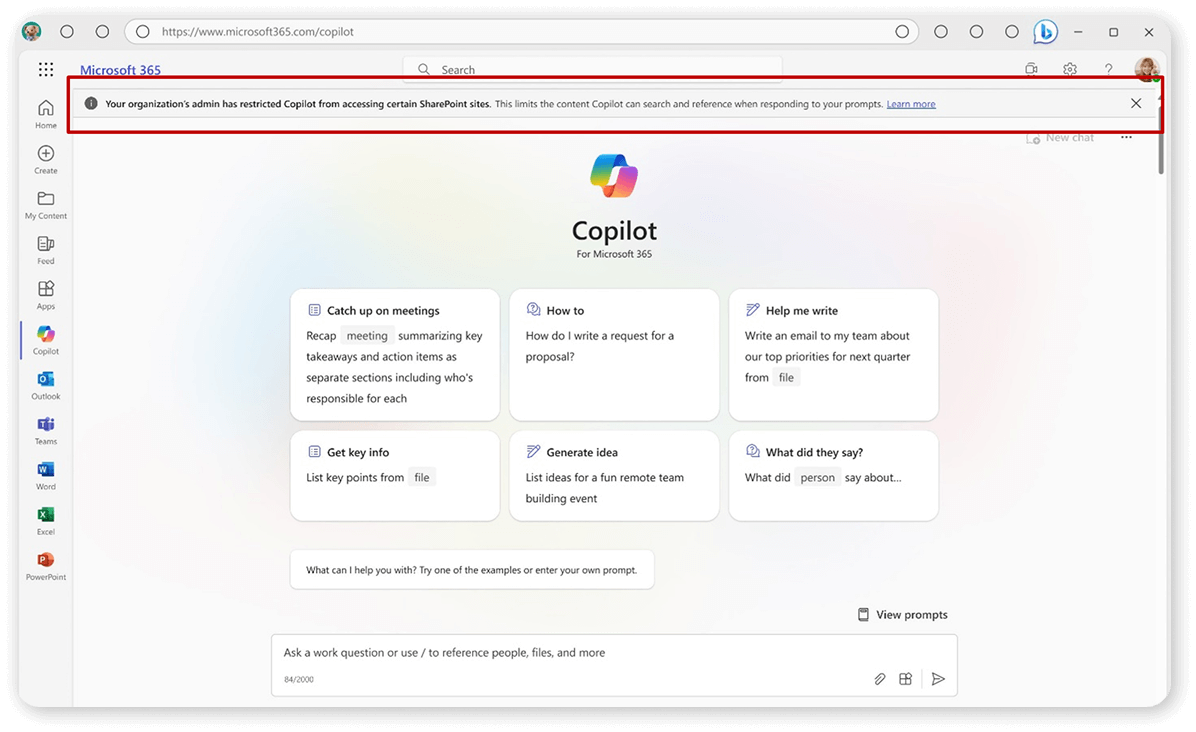Select the What did they say card
Viewport: 1196px width, 732px height.
tap(834, 477)
